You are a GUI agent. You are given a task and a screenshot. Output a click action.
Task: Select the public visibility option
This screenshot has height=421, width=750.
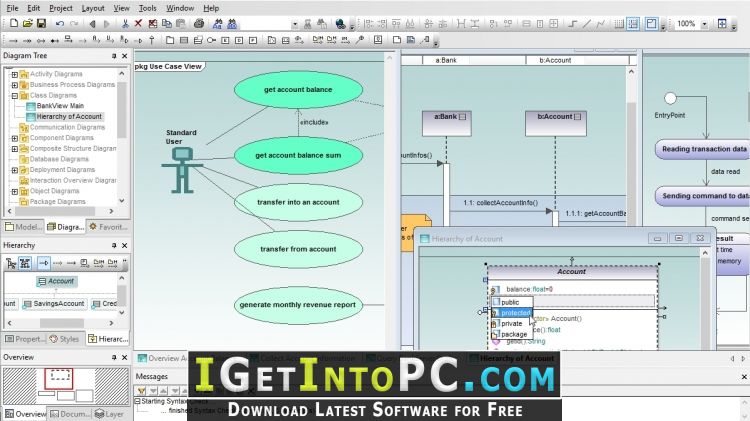(x=512, y=302)
